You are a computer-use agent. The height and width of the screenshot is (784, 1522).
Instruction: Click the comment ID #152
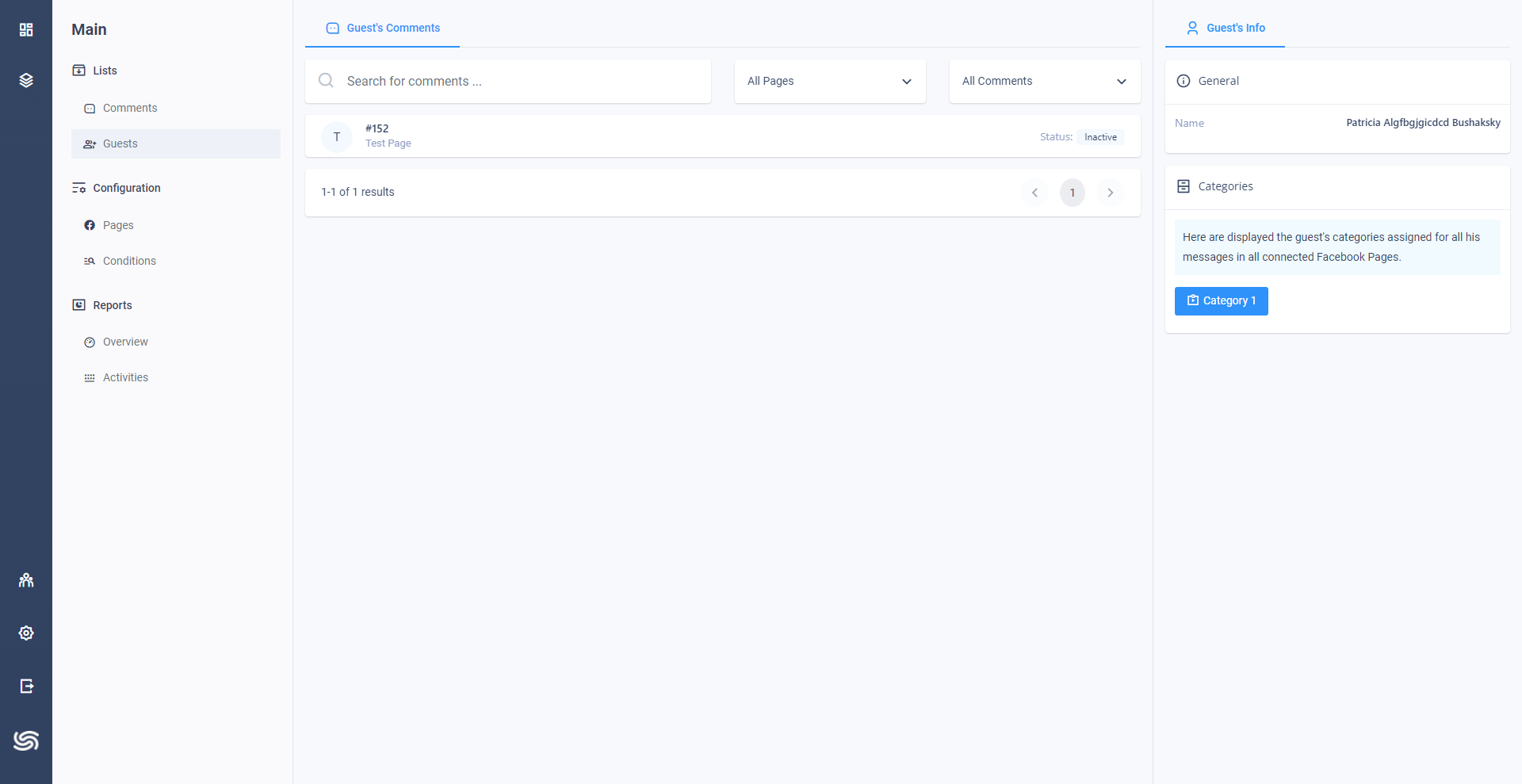click(x=377, y=128)
